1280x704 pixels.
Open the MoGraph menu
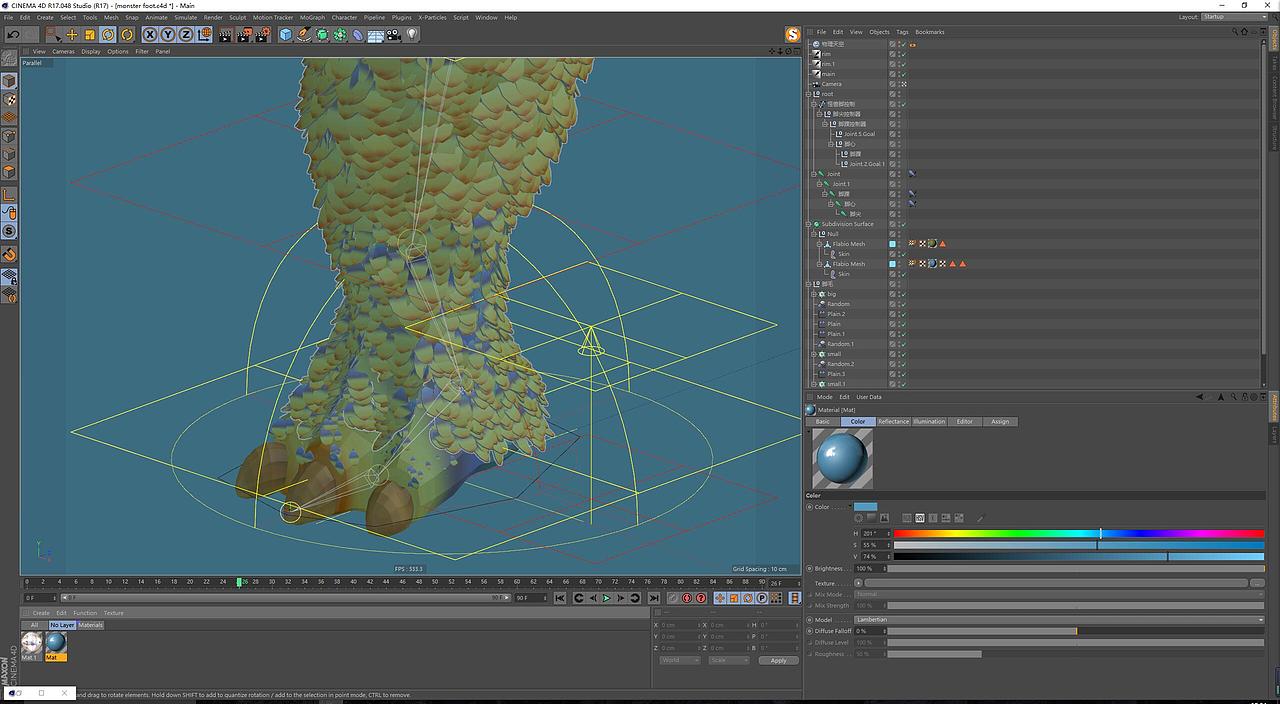[x=312, y=17]
